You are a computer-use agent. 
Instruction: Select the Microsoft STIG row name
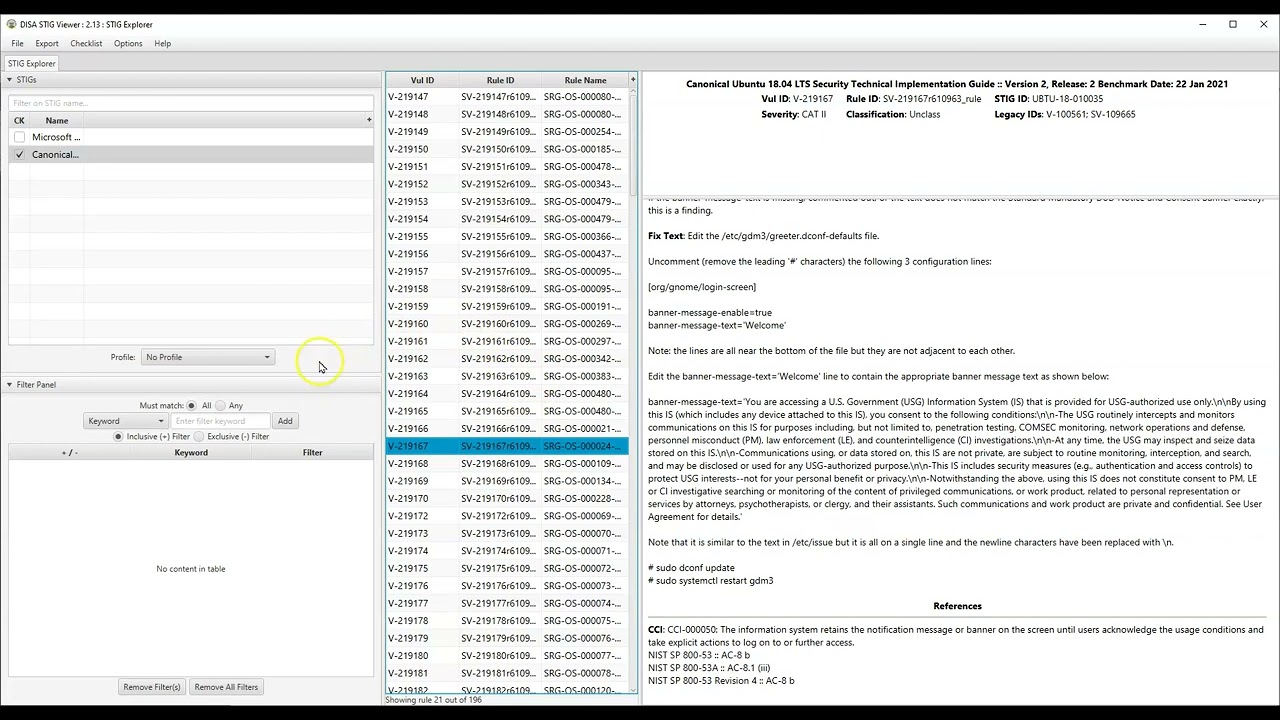coord(56,137)
